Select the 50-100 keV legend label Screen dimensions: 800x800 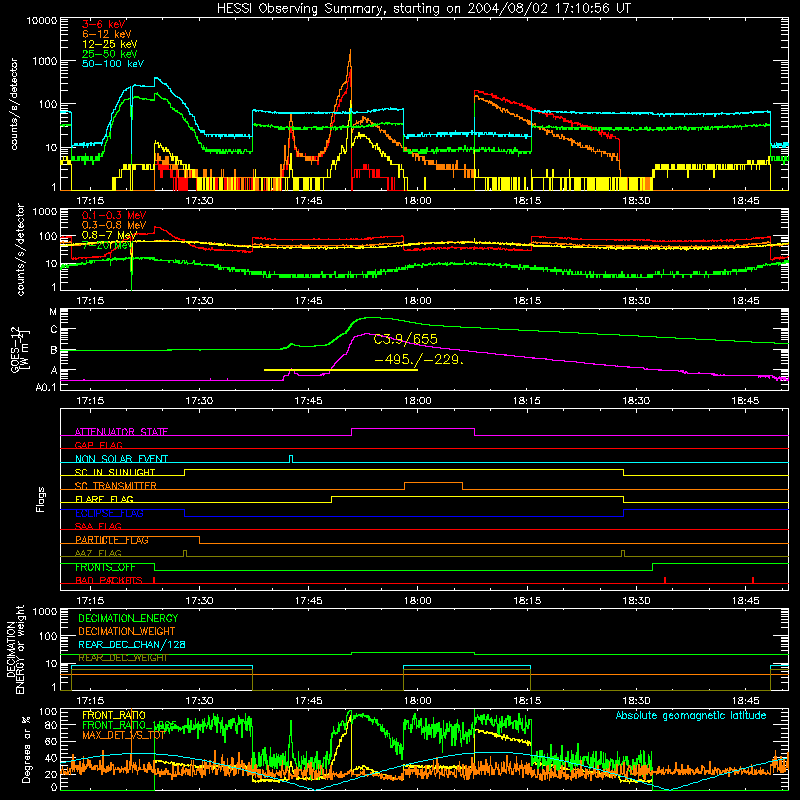113,64
